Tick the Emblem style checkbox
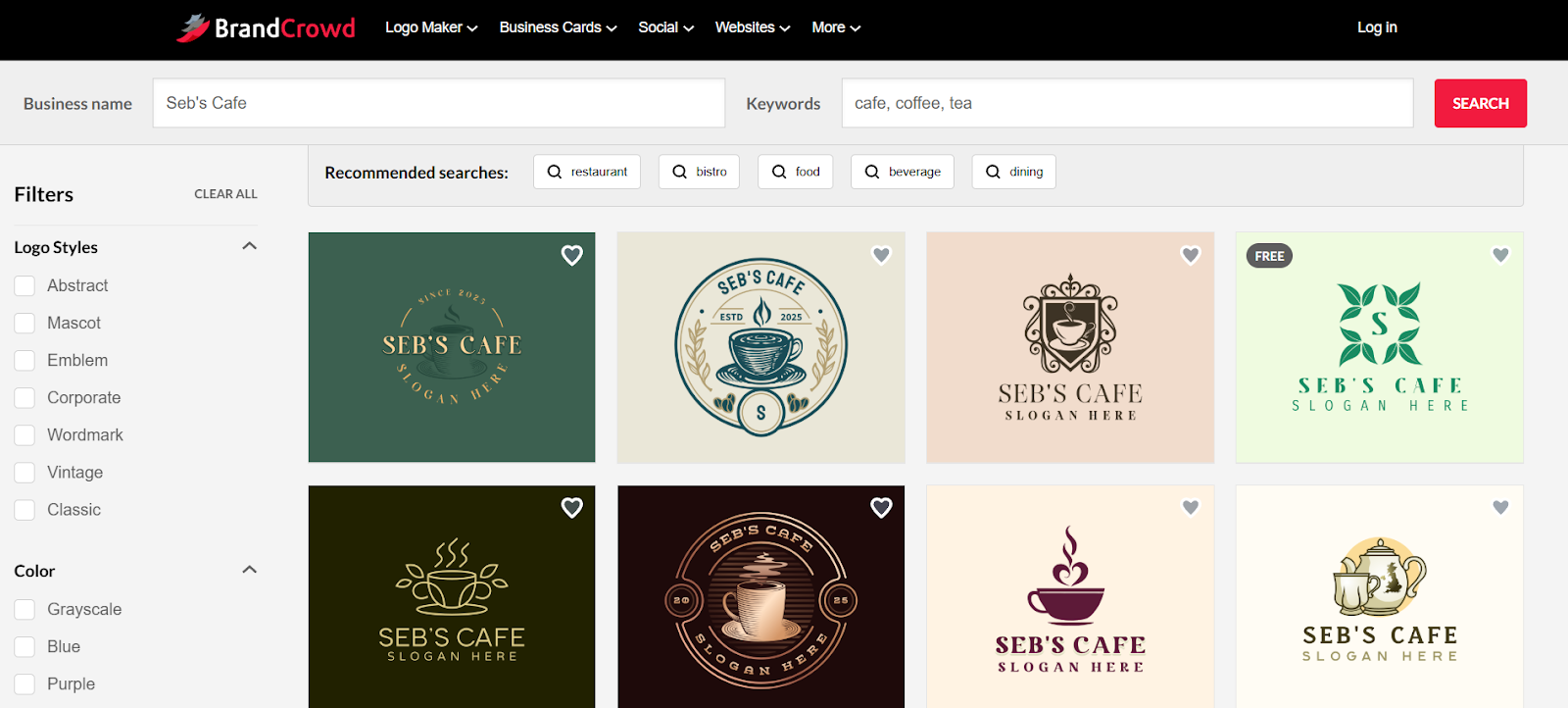The height and width of the screenshot is (708, 1568). [x=25, y=361]
